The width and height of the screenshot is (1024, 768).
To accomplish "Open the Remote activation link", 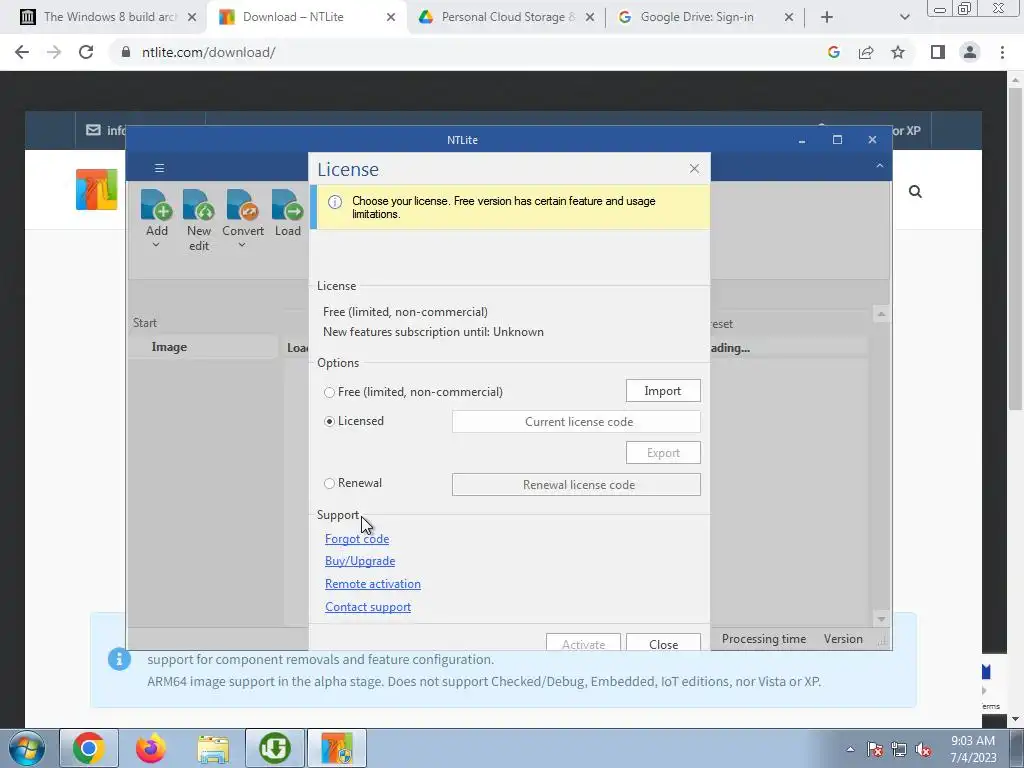I will [373, 584].
